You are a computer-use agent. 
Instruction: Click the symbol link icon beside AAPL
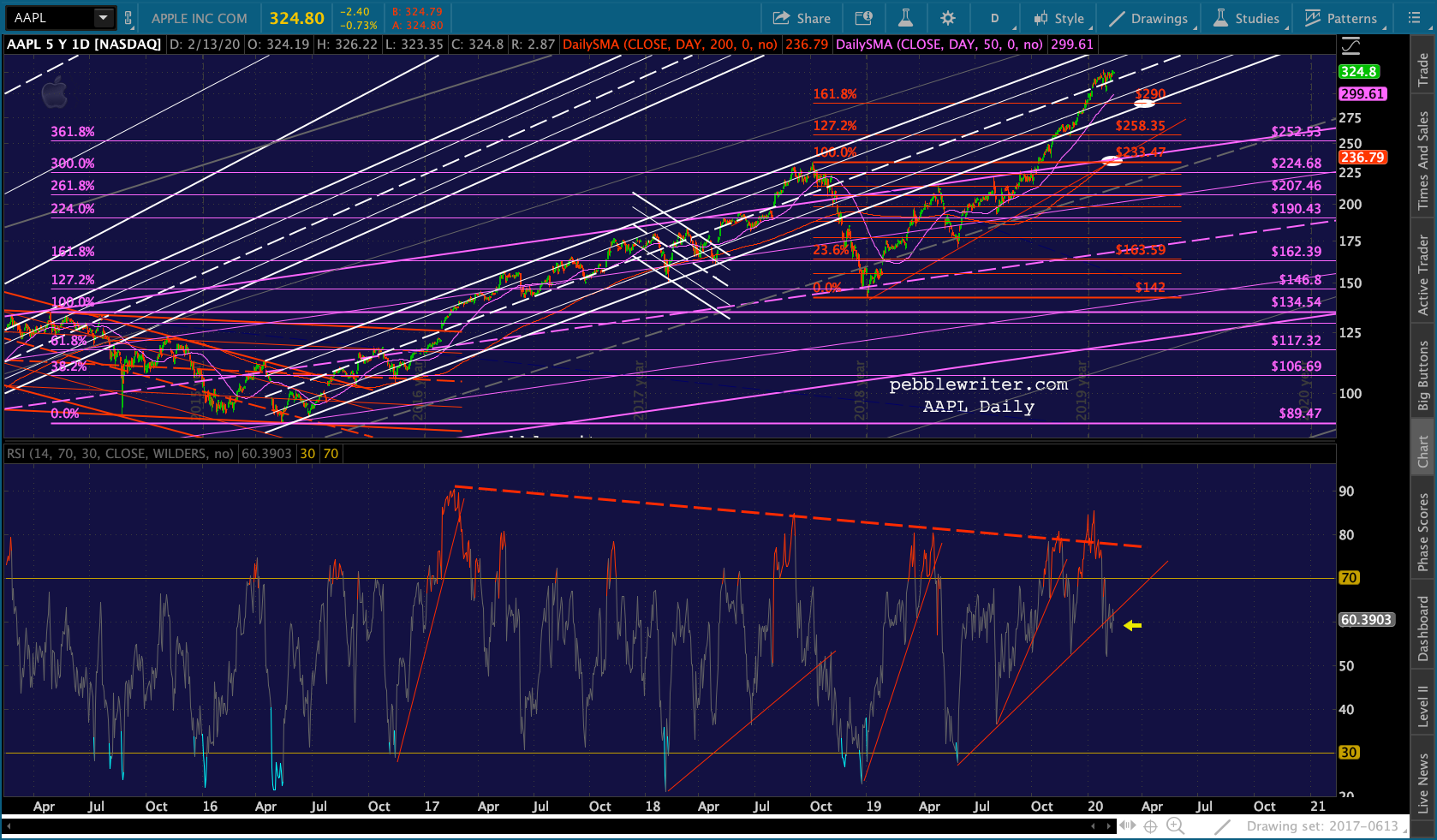[x=128, y=18]
